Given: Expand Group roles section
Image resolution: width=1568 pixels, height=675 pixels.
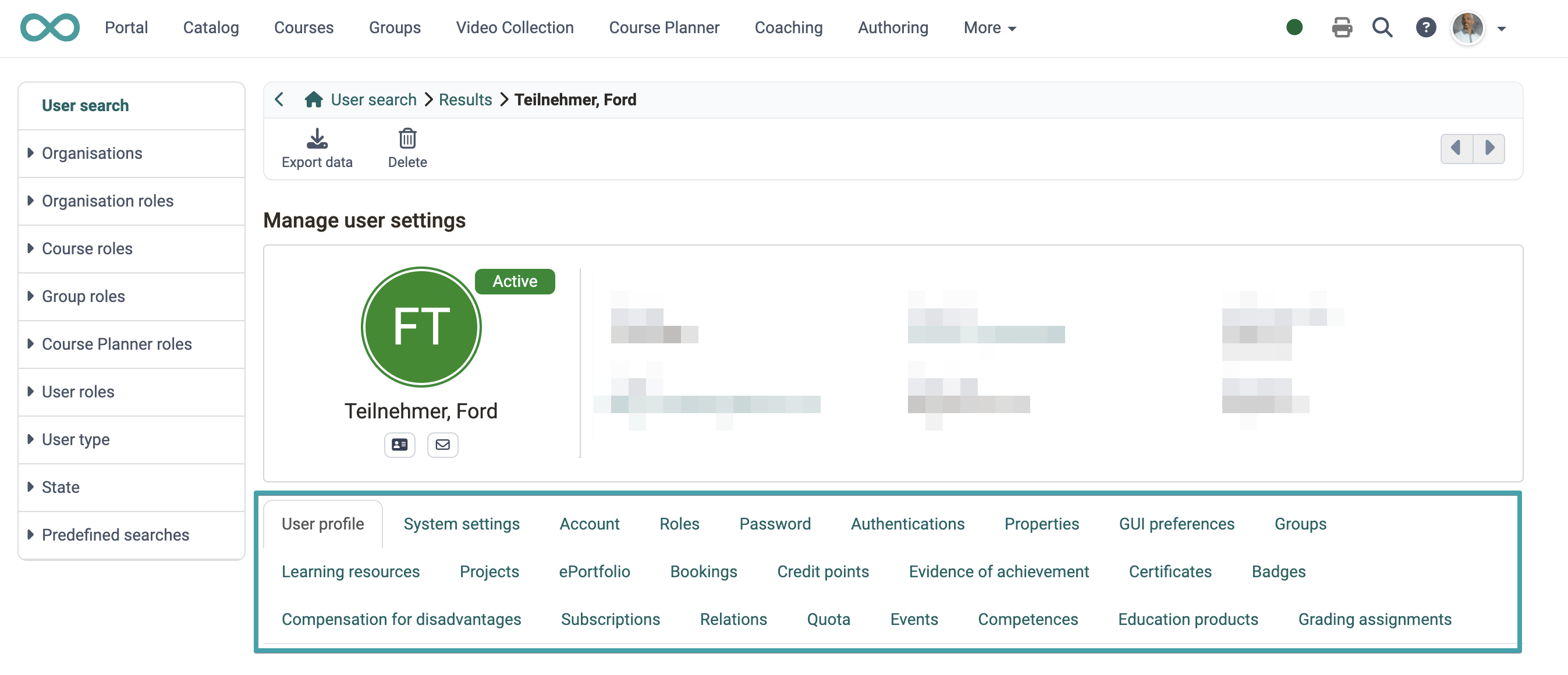Looking at the screenshot, I should pyautogui.click(x=132, y=296).
